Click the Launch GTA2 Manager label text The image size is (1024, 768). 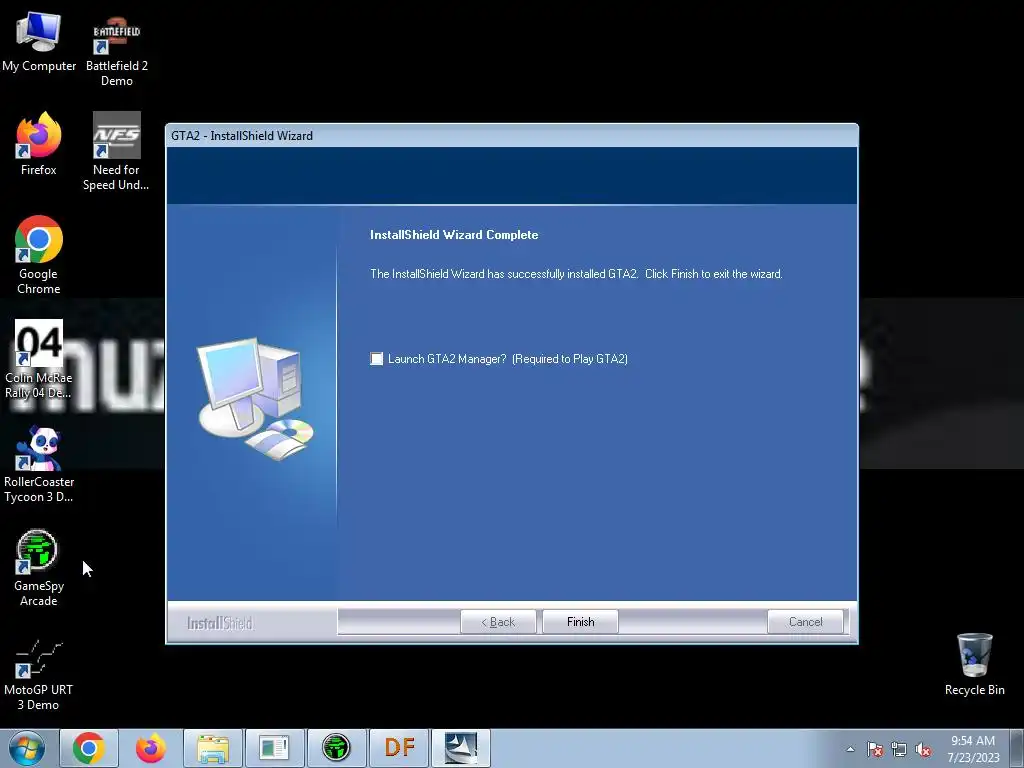tap(507, 359)
